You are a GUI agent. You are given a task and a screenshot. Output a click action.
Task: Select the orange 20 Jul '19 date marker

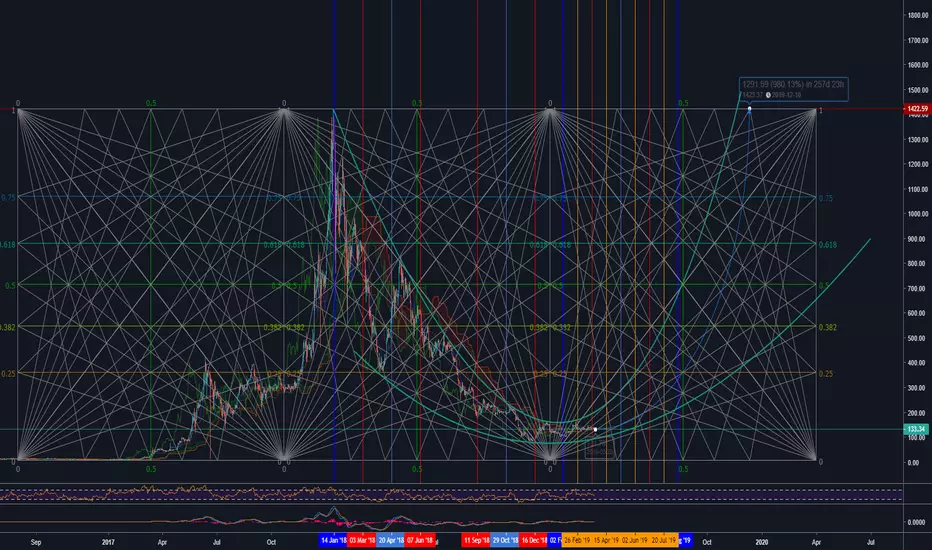(663, 540)
